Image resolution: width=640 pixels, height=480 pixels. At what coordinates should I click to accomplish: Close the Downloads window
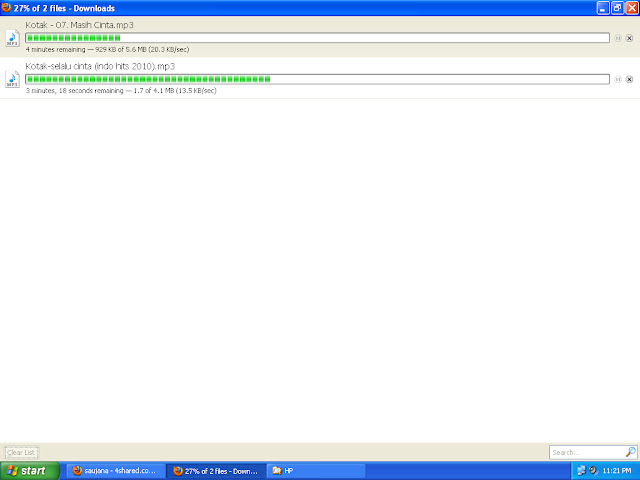pos(632,8)
